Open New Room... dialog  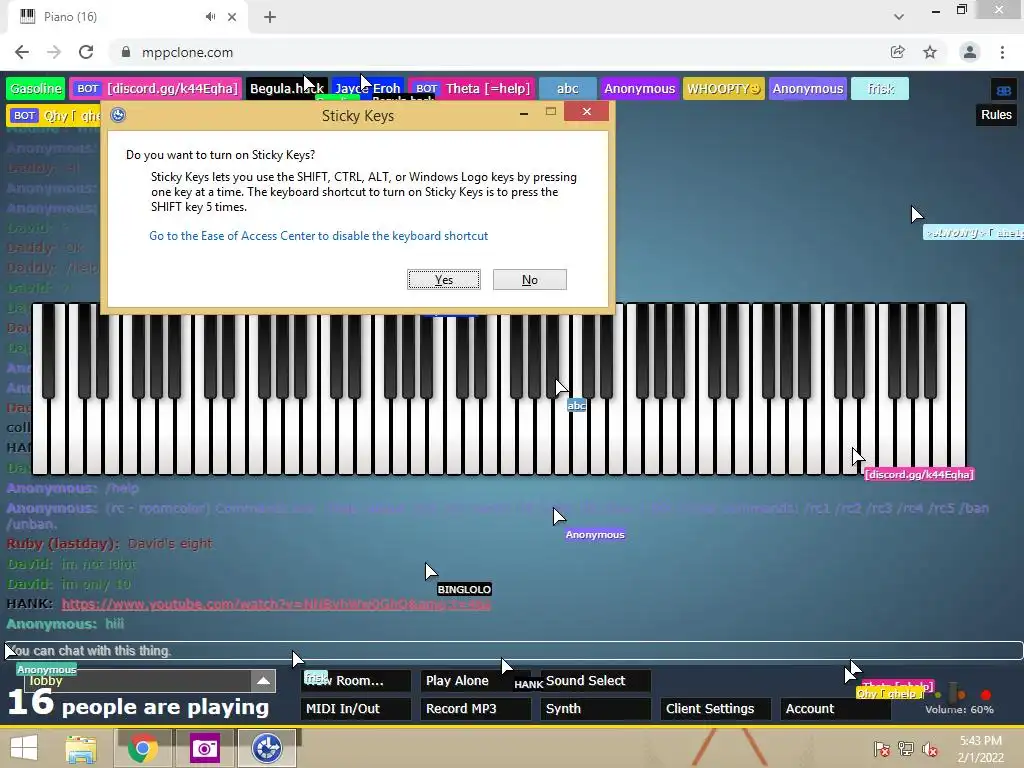[x=355, y=680]
